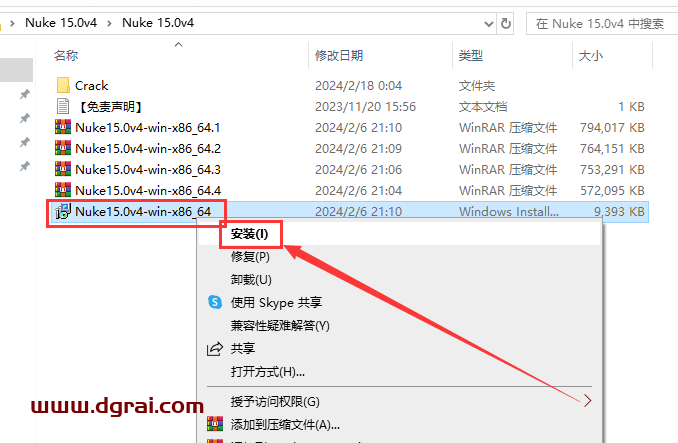Click the refresh button in the address bar

(x=505, y=23)
